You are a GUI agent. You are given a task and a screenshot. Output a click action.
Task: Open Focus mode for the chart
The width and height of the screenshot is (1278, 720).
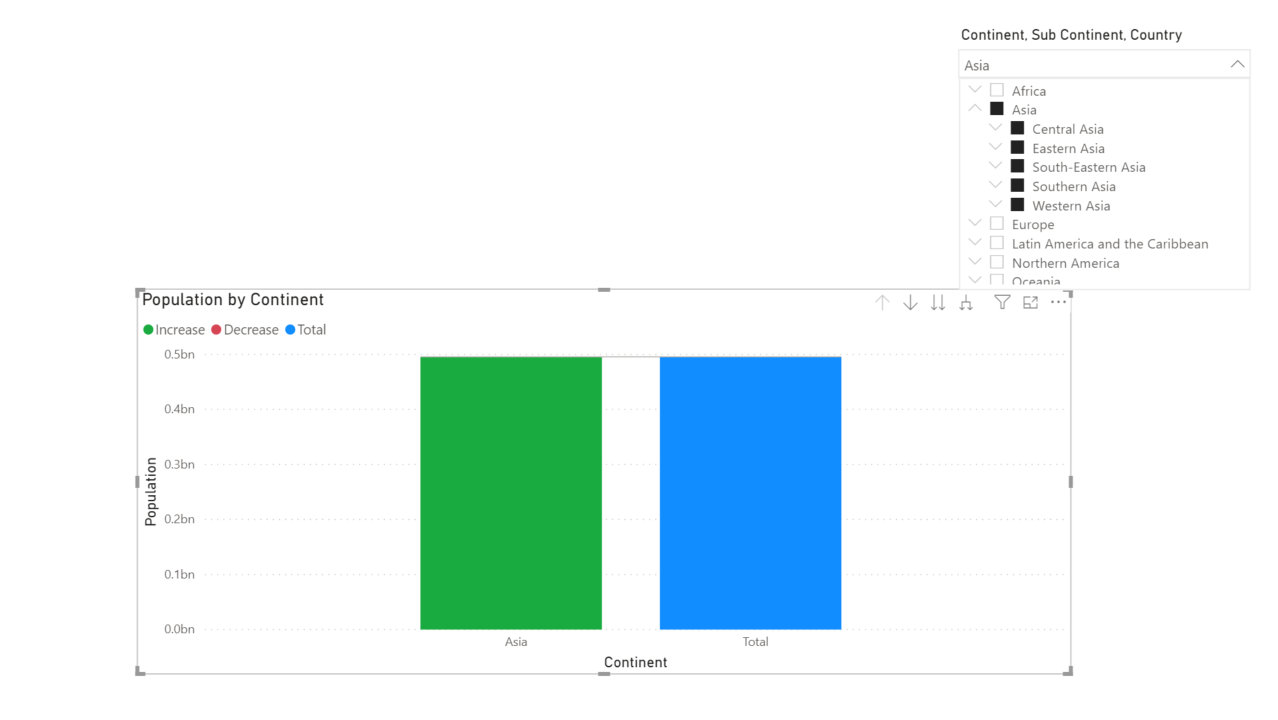point(1030,302)
